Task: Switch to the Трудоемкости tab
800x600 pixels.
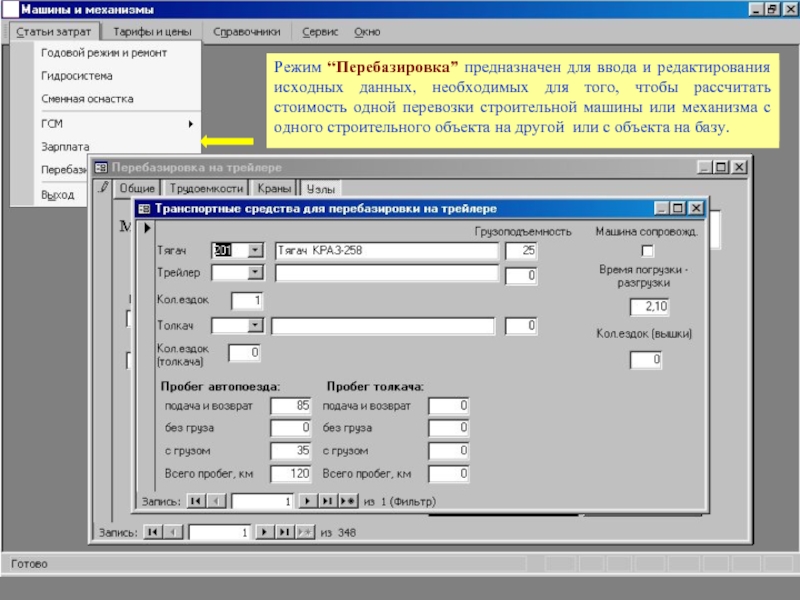Action: (x=206, y=188)
